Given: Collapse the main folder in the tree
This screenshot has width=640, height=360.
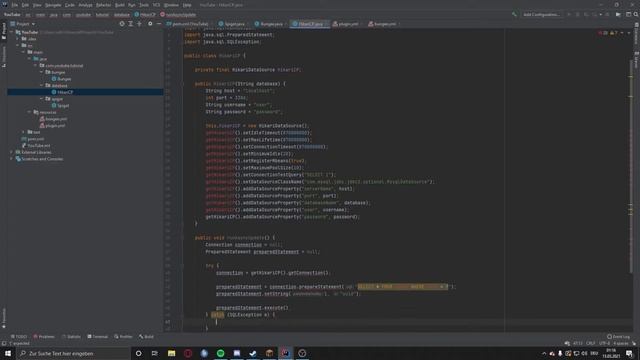Looking at the screenshot, I should pyautogui.click(x=24, y=52).
